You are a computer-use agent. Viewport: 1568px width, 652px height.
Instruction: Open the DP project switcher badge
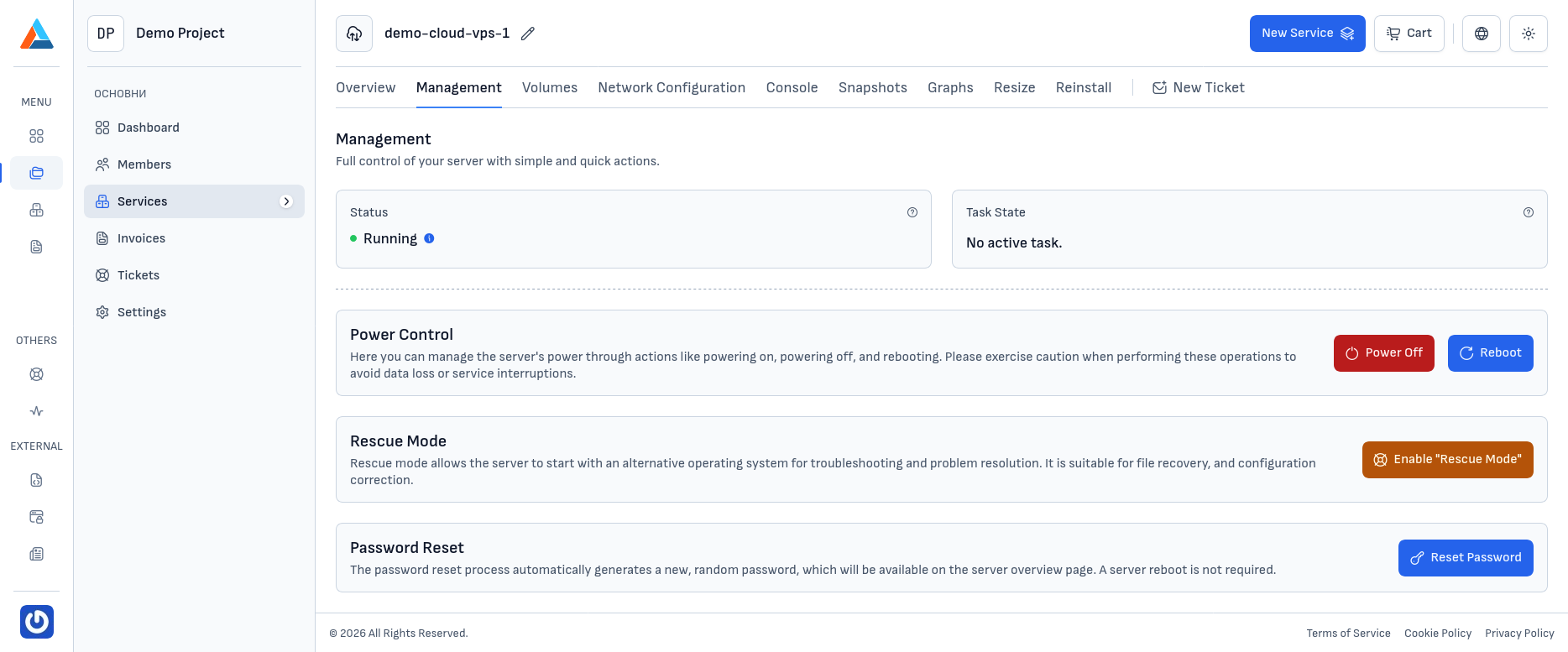click(106, 34)
